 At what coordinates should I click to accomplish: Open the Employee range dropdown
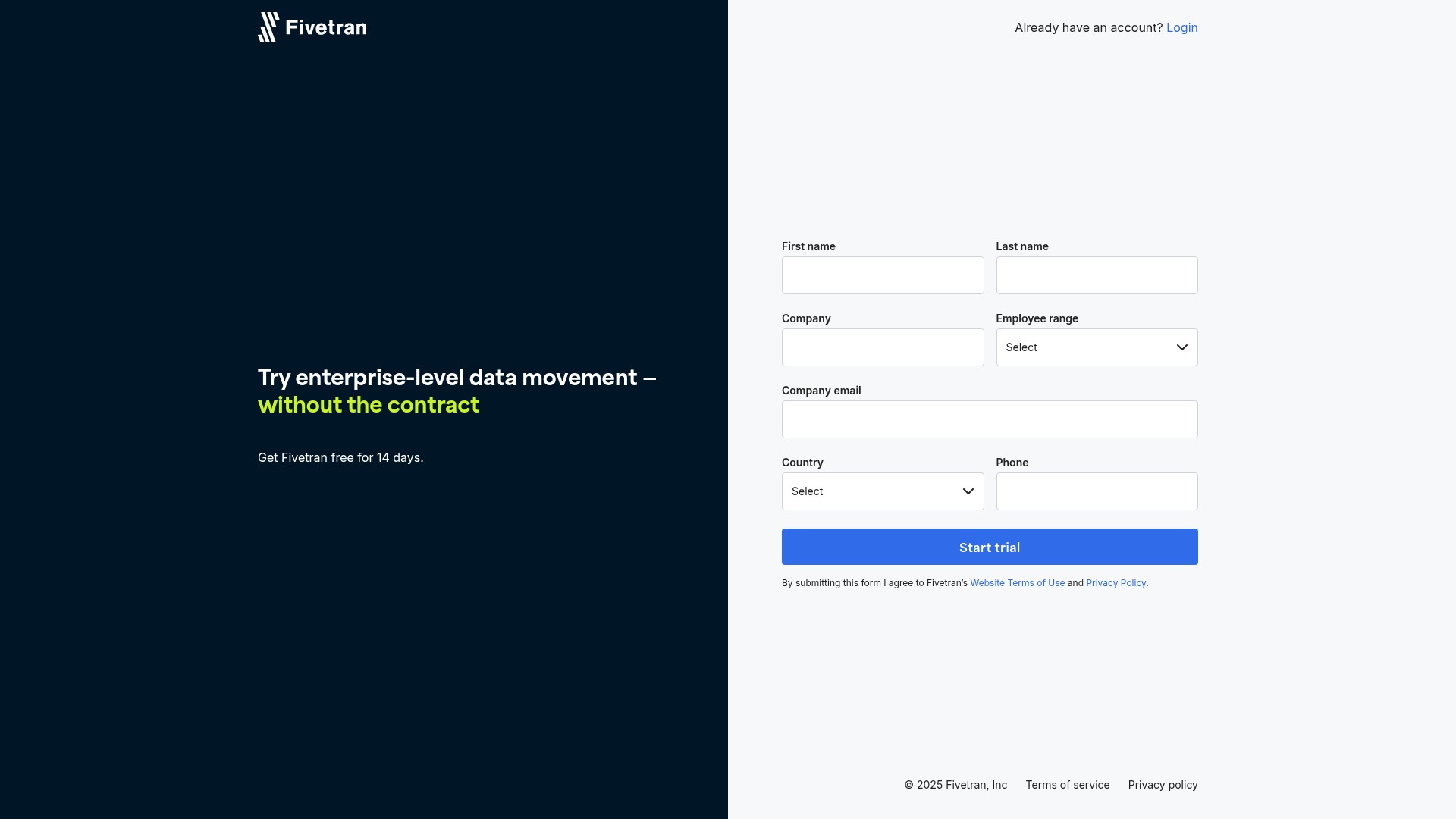(x=1097, y=347)
